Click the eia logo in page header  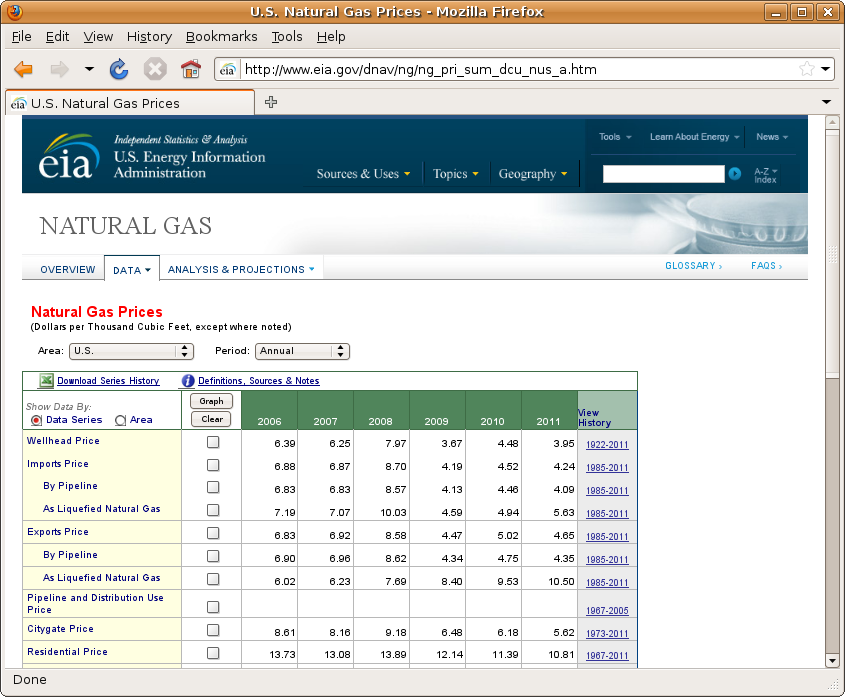(x=69, y=156)
